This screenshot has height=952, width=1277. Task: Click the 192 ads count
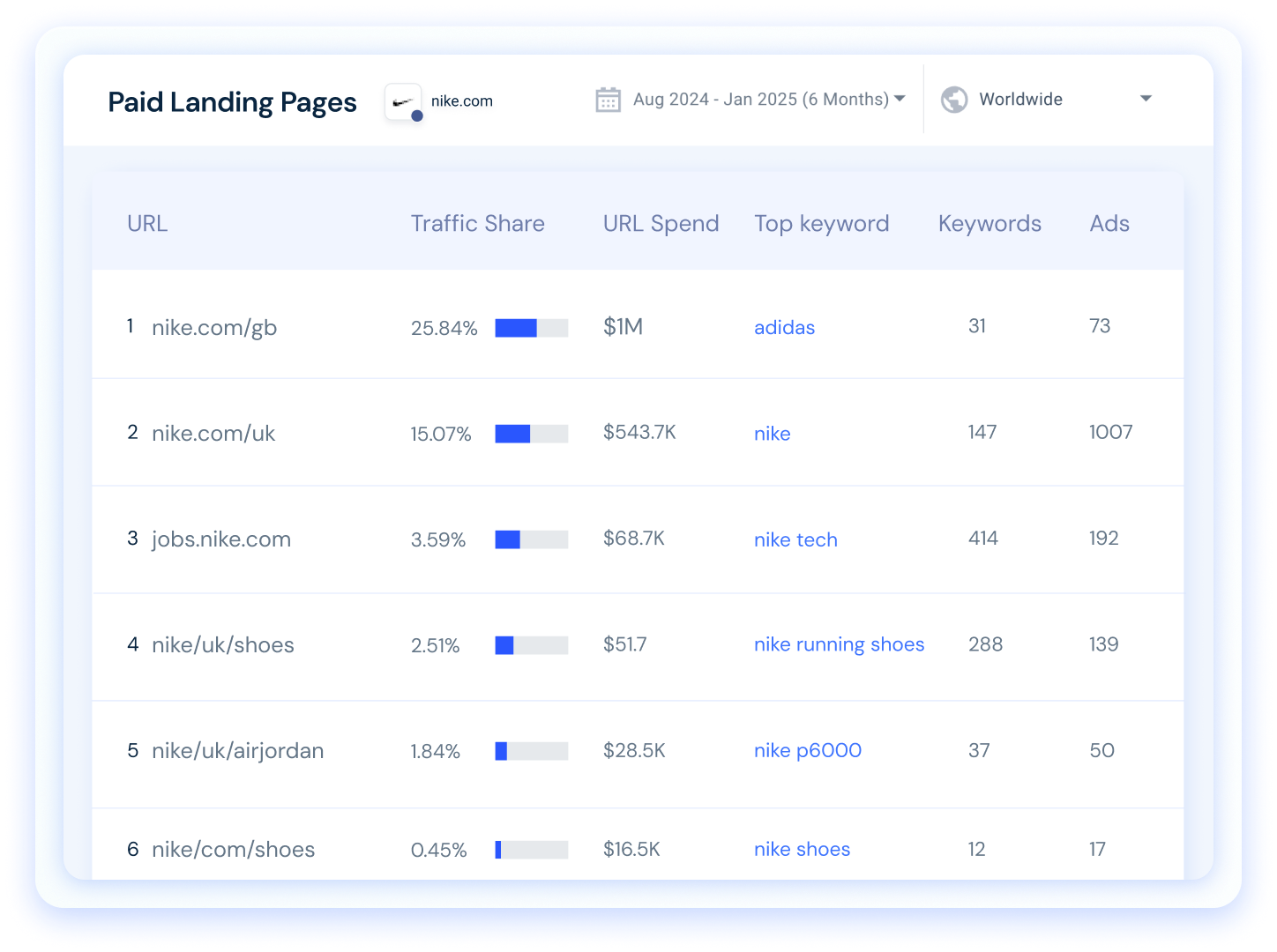pos(1104,539)
